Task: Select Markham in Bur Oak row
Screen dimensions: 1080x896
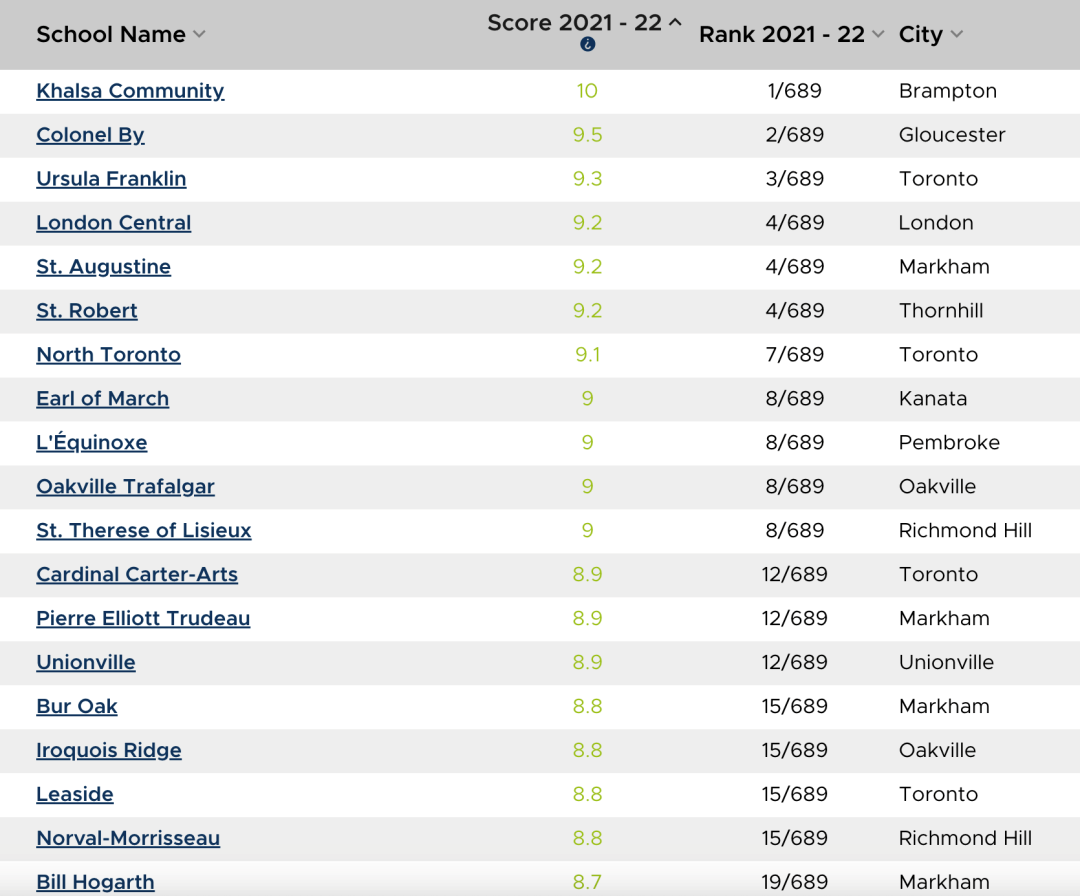Action: 944,707
